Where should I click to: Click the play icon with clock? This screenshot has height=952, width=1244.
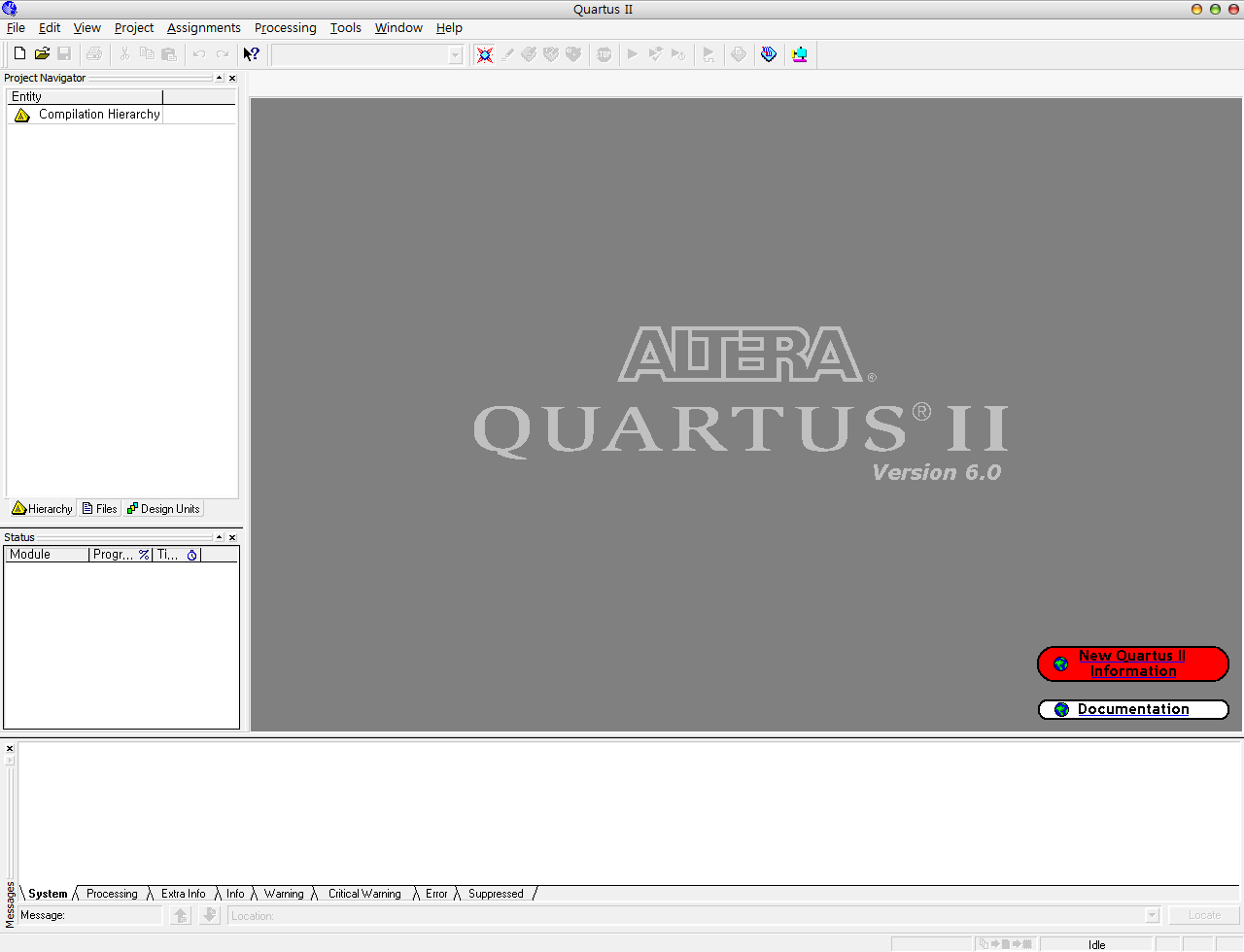tap(678, 54)
